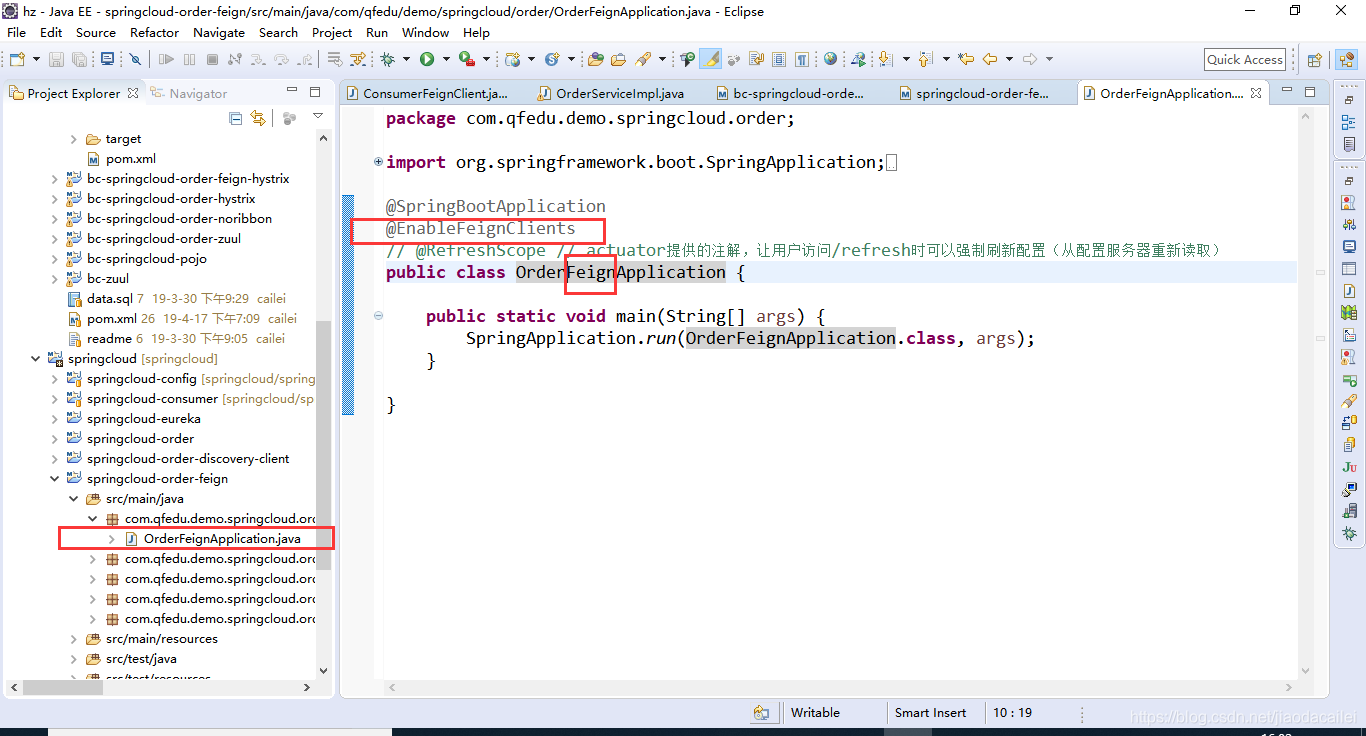Click the Open Type folder icon

pos(595,60)
